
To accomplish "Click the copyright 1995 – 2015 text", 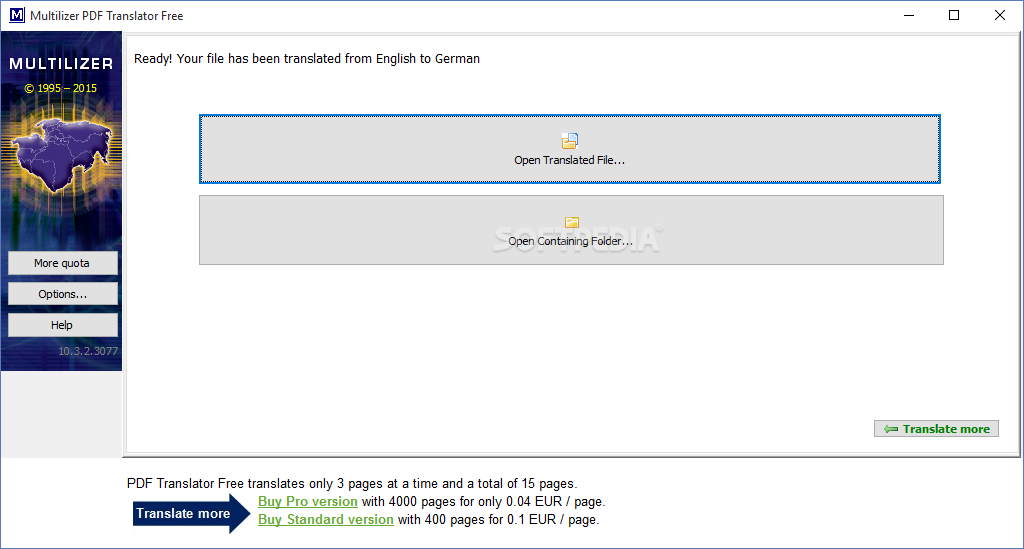I will pos(61,88).
